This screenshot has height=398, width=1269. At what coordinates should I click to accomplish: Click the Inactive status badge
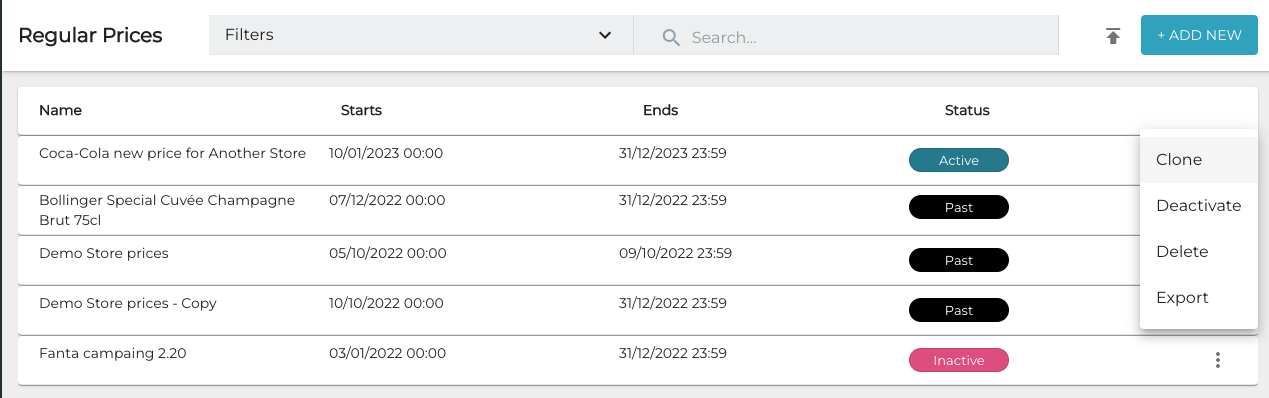958,360
